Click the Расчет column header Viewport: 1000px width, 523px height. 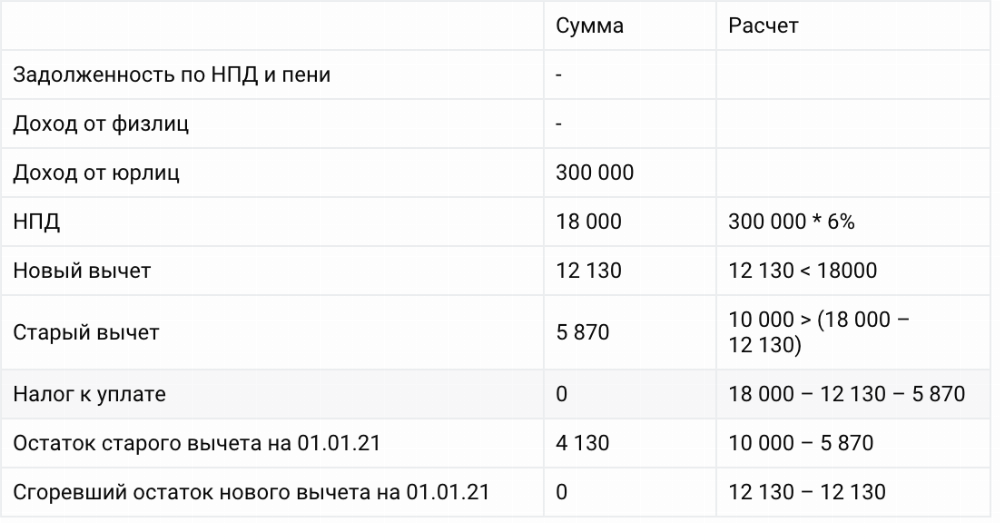tap(764, 26)
